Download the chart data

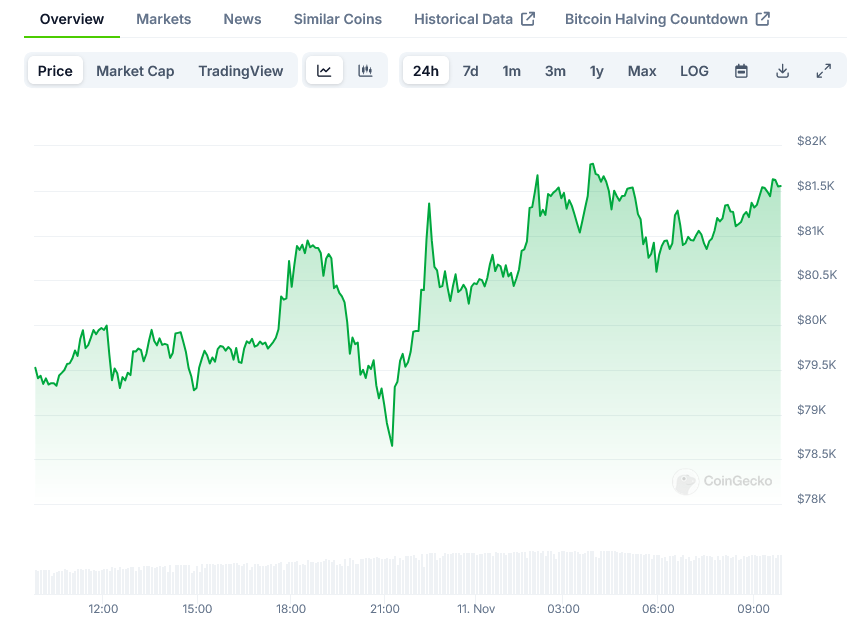pyautogui.click(x=782, y=71)
